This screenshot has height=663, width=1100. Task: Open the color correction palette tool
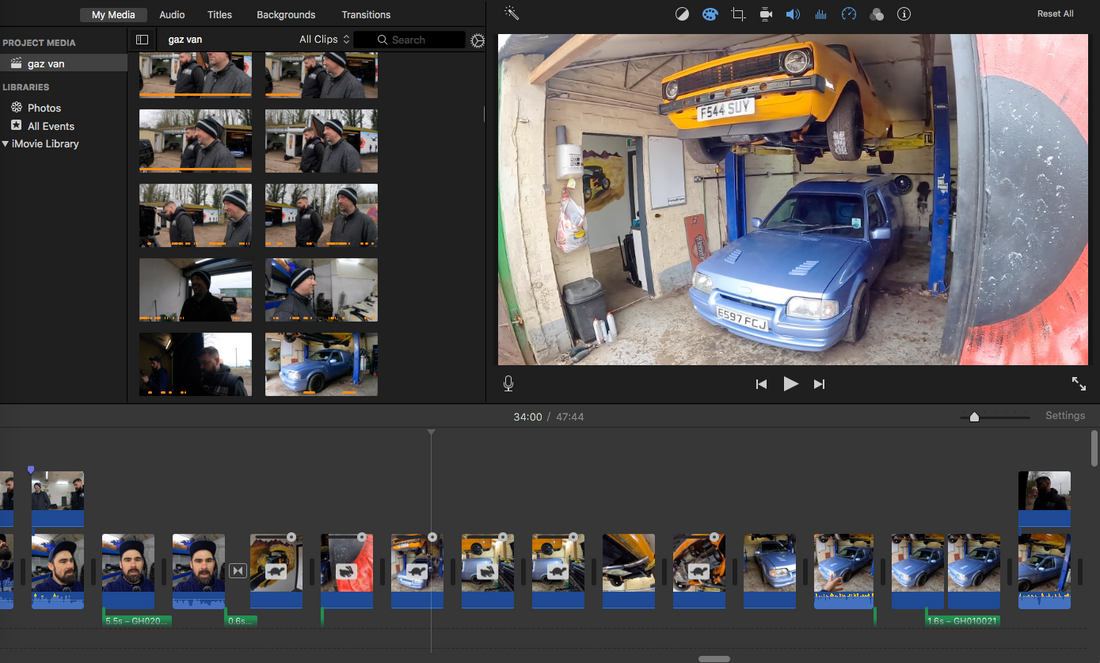710,14
